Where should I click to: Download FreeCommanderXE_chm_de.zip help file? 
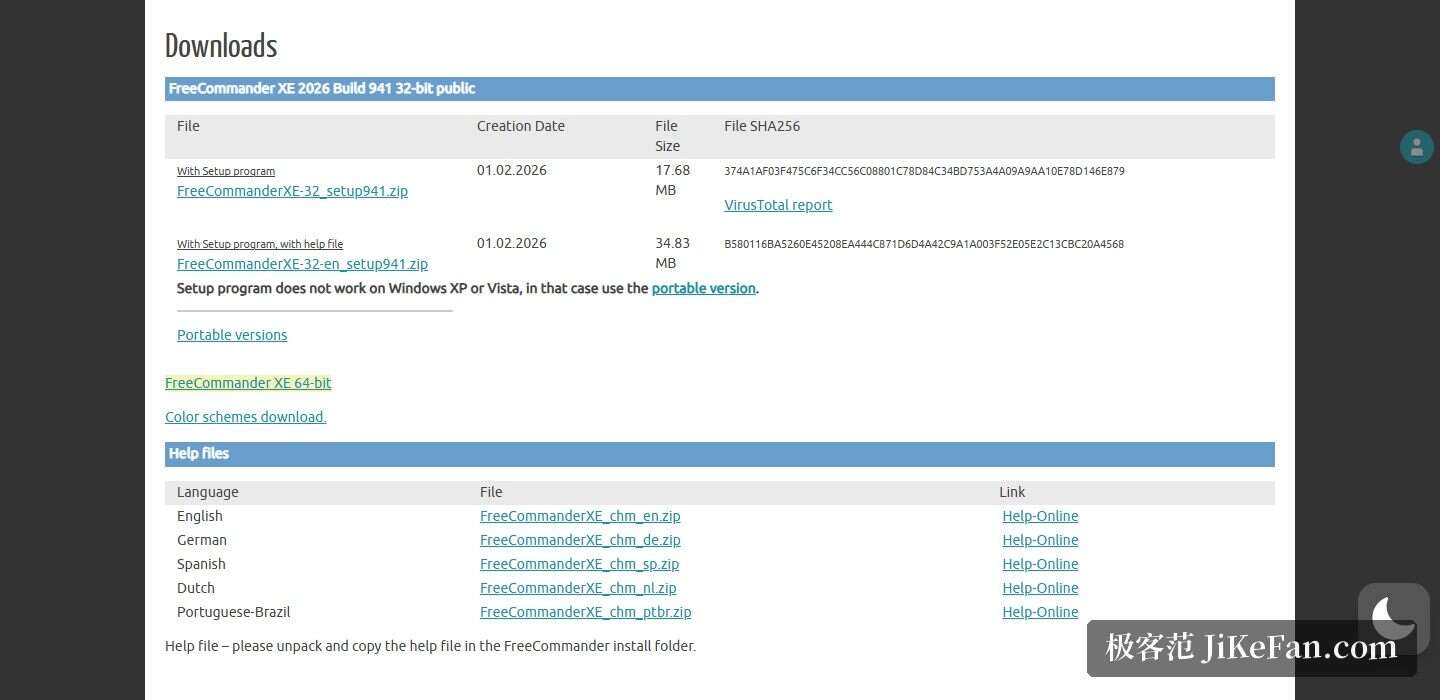(580, 540)
